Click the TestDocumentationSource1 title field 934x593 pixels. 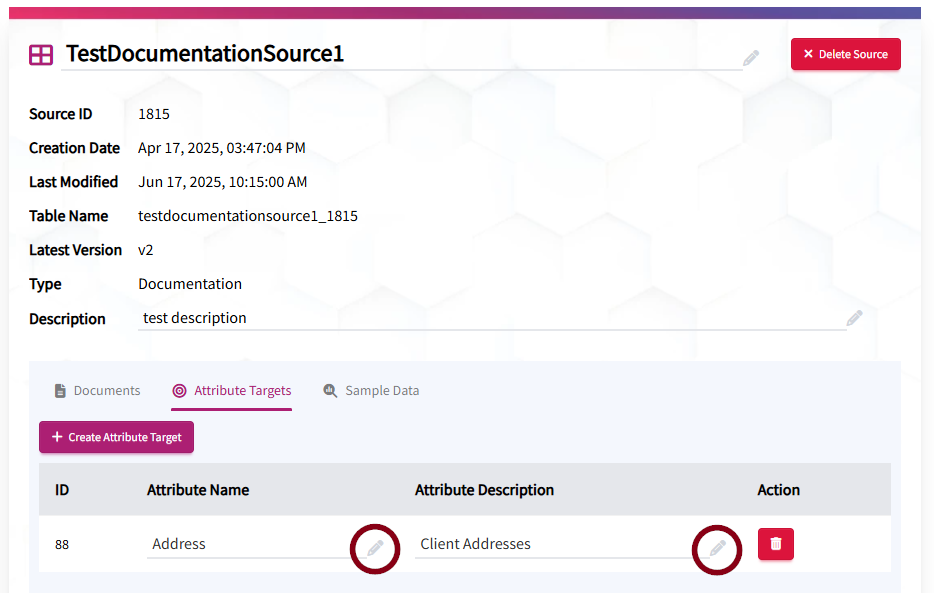[401, 54]
